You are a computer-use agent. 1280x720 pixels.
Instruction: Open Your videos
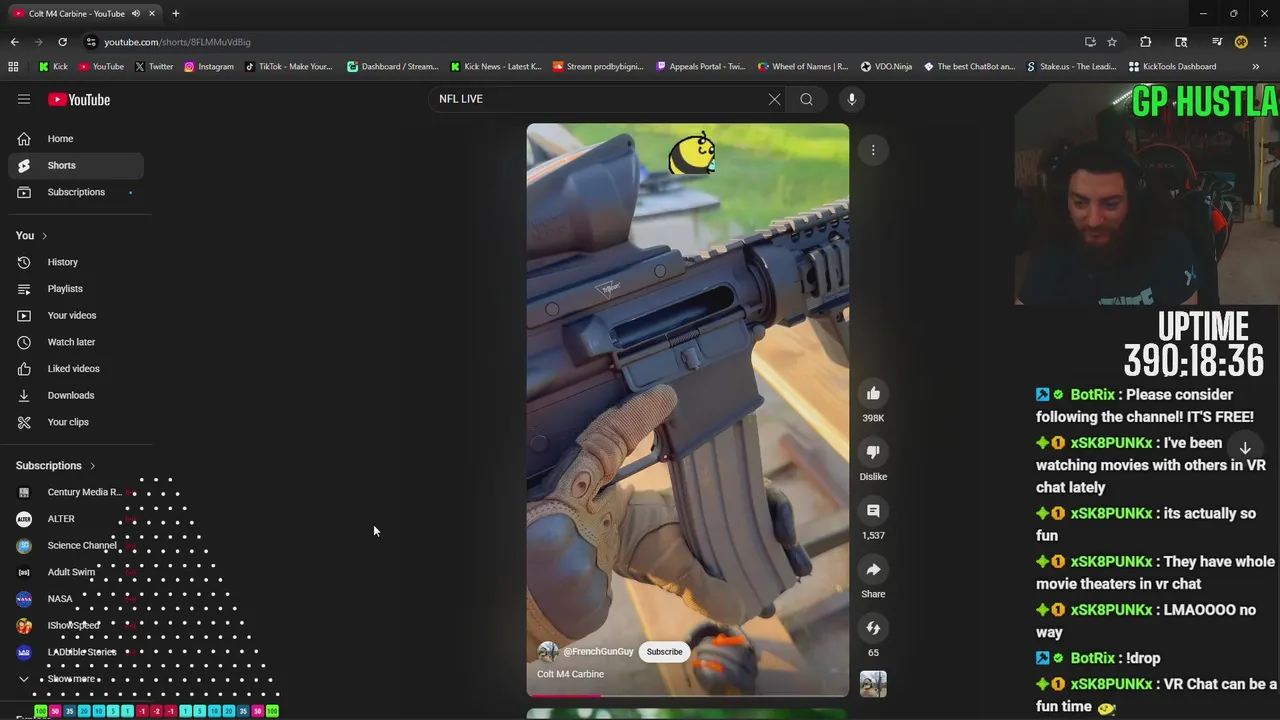76,315
